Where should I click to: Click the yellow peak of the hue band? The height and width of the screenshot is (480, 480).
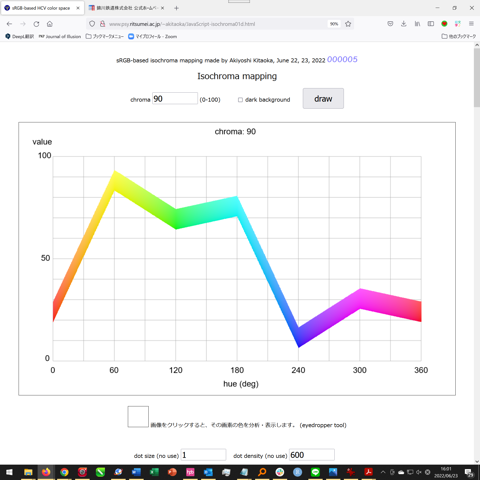coord(115,180)
